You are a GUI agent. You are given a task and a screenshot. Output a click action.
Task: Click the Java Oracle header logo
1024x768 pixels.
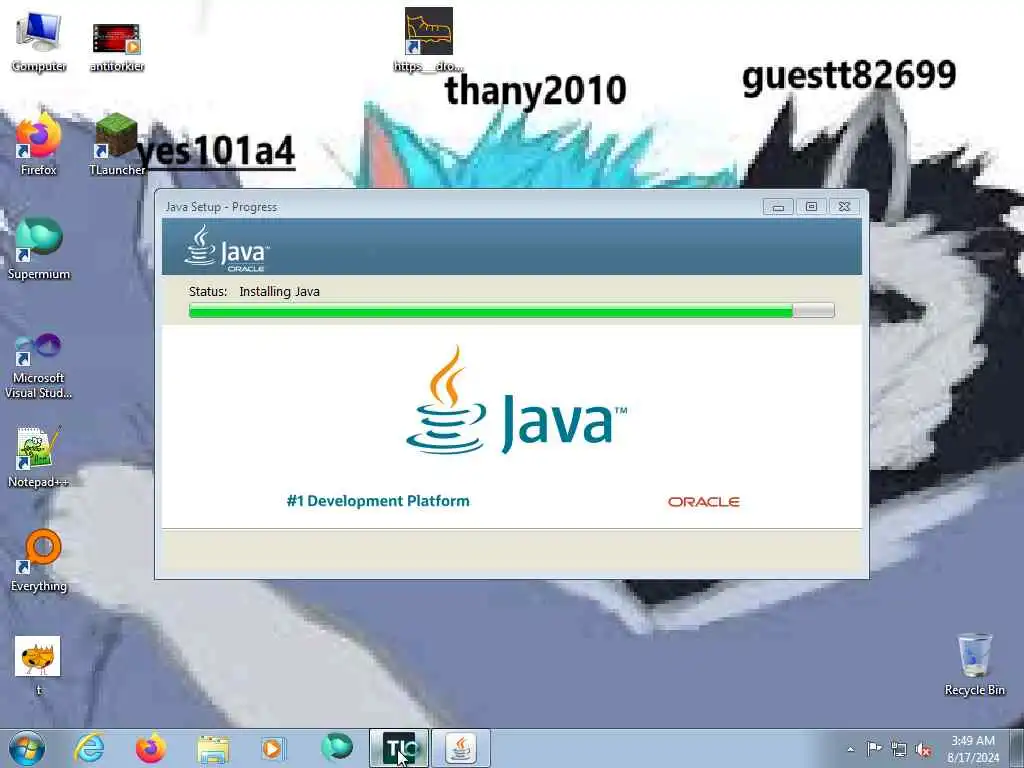(226, 248)
